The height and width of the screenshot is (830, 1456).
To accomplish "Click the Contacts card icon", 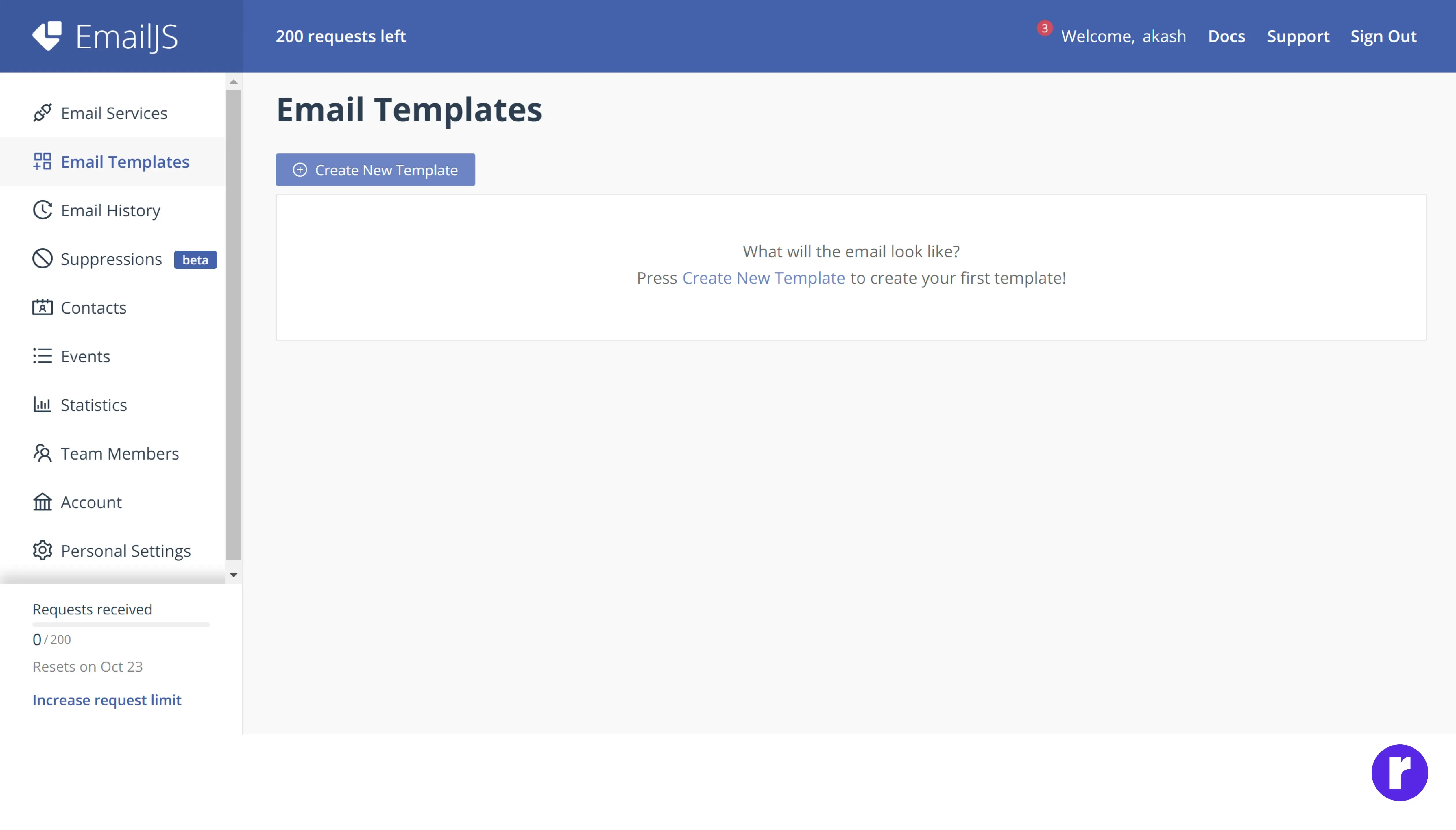I will point(42,307).
